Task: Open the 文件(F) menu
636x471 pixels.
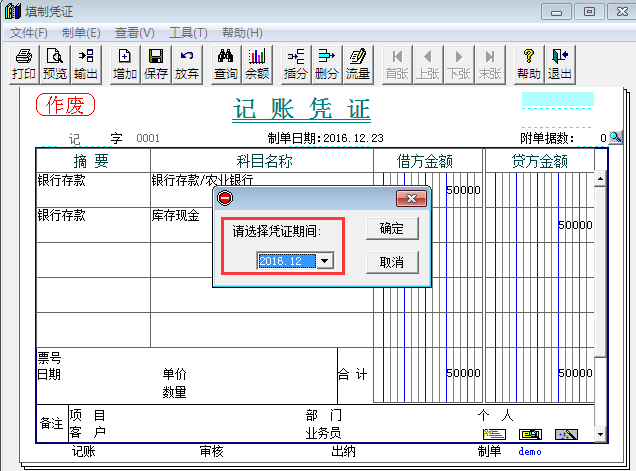Action: tap(30, 33)
